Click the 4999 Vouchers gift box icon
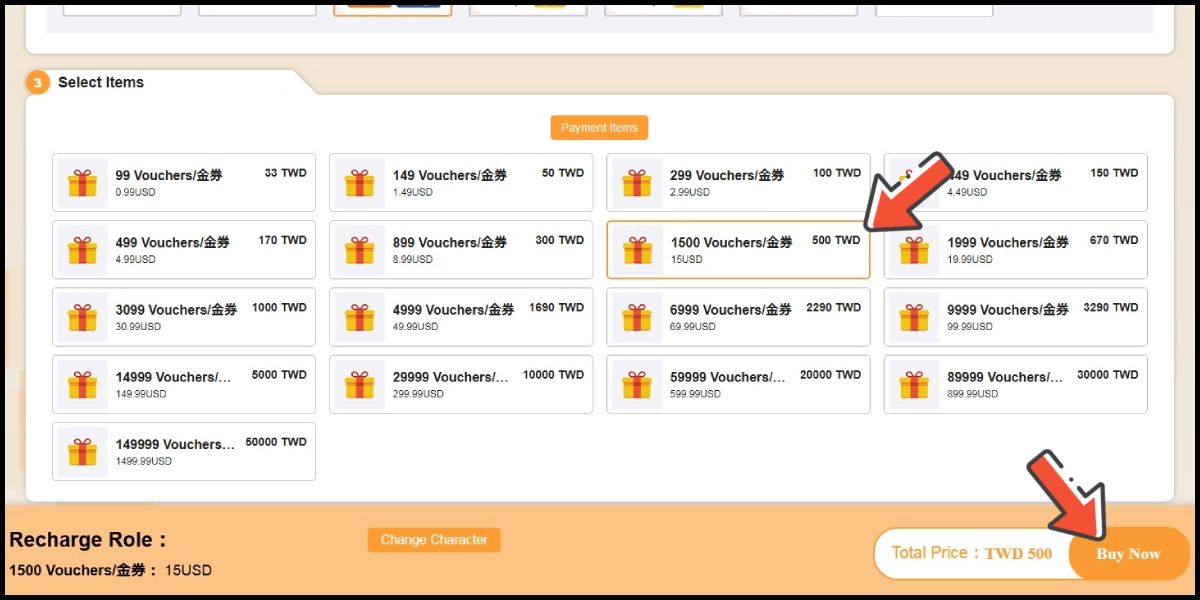The width and height of the screenshot is (1200, 600). pos(359,317)
